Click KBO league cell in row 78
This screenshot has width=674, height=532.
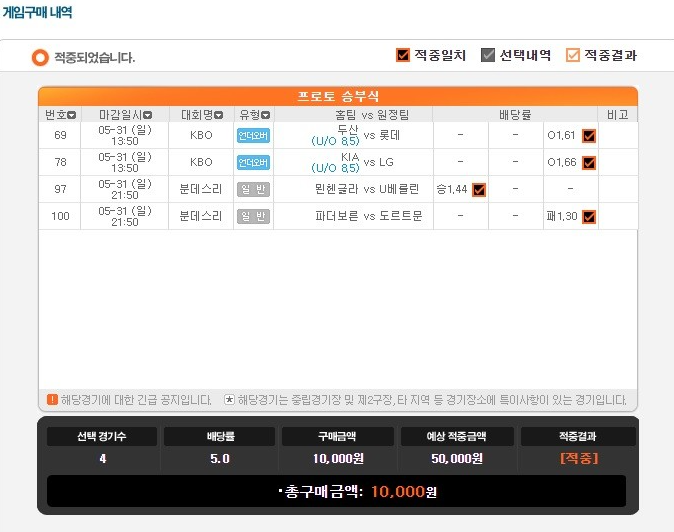click(201, 162)
